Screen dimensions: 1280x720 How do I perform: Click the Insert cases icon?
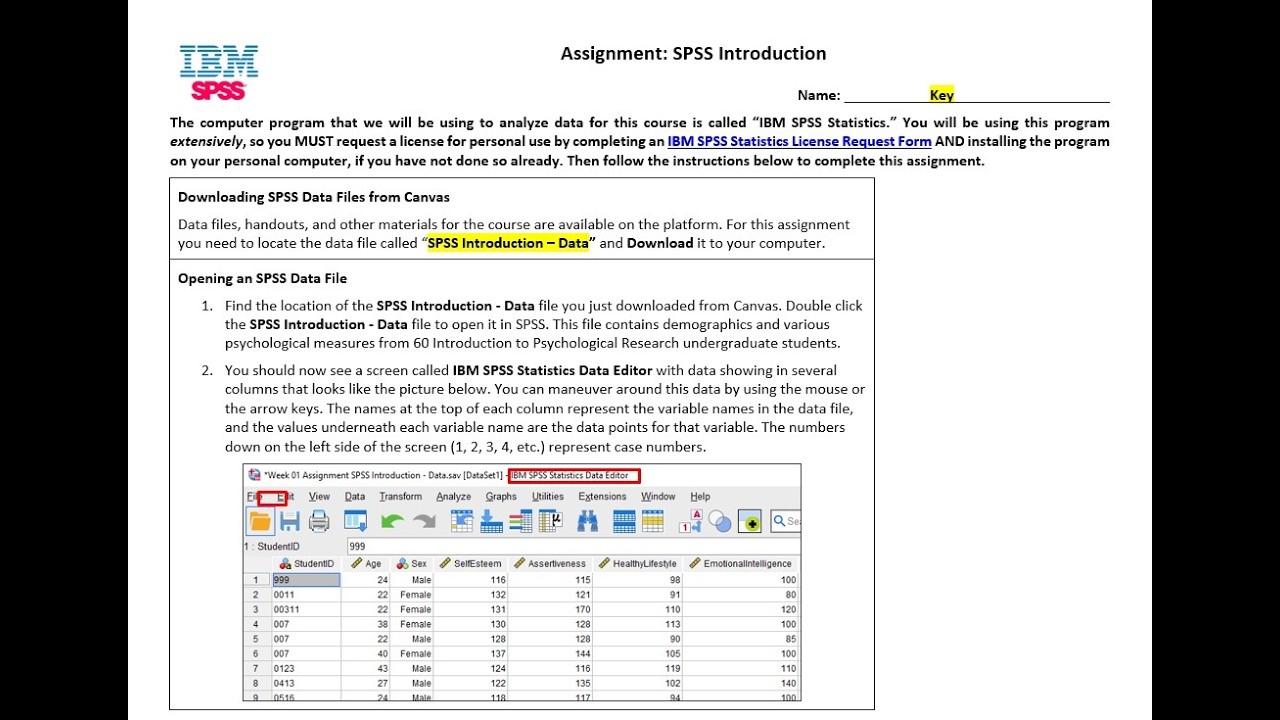tap(624, 521)
